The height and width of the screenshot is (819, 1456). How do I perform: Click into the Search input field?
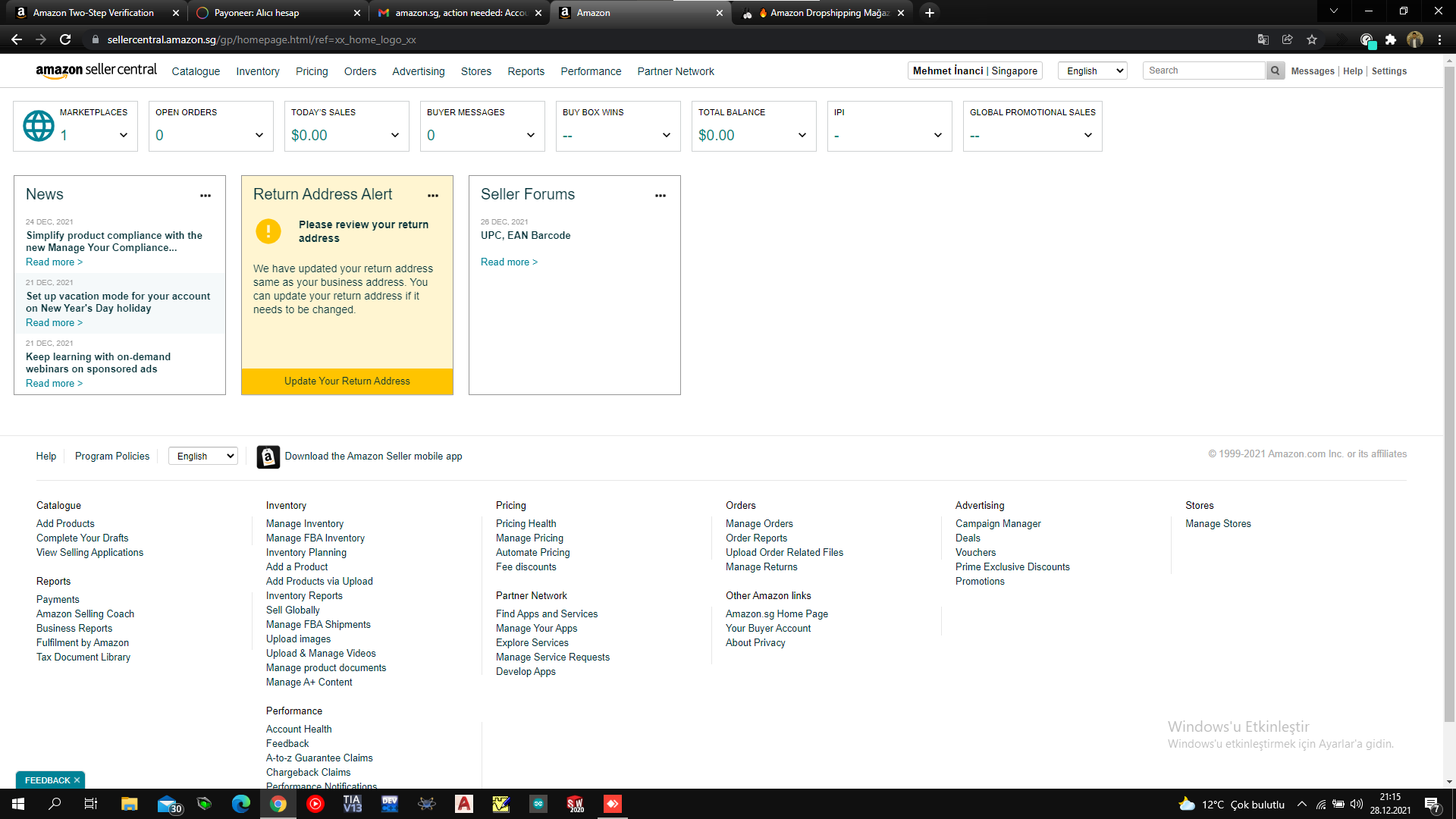click(1204, 71)
